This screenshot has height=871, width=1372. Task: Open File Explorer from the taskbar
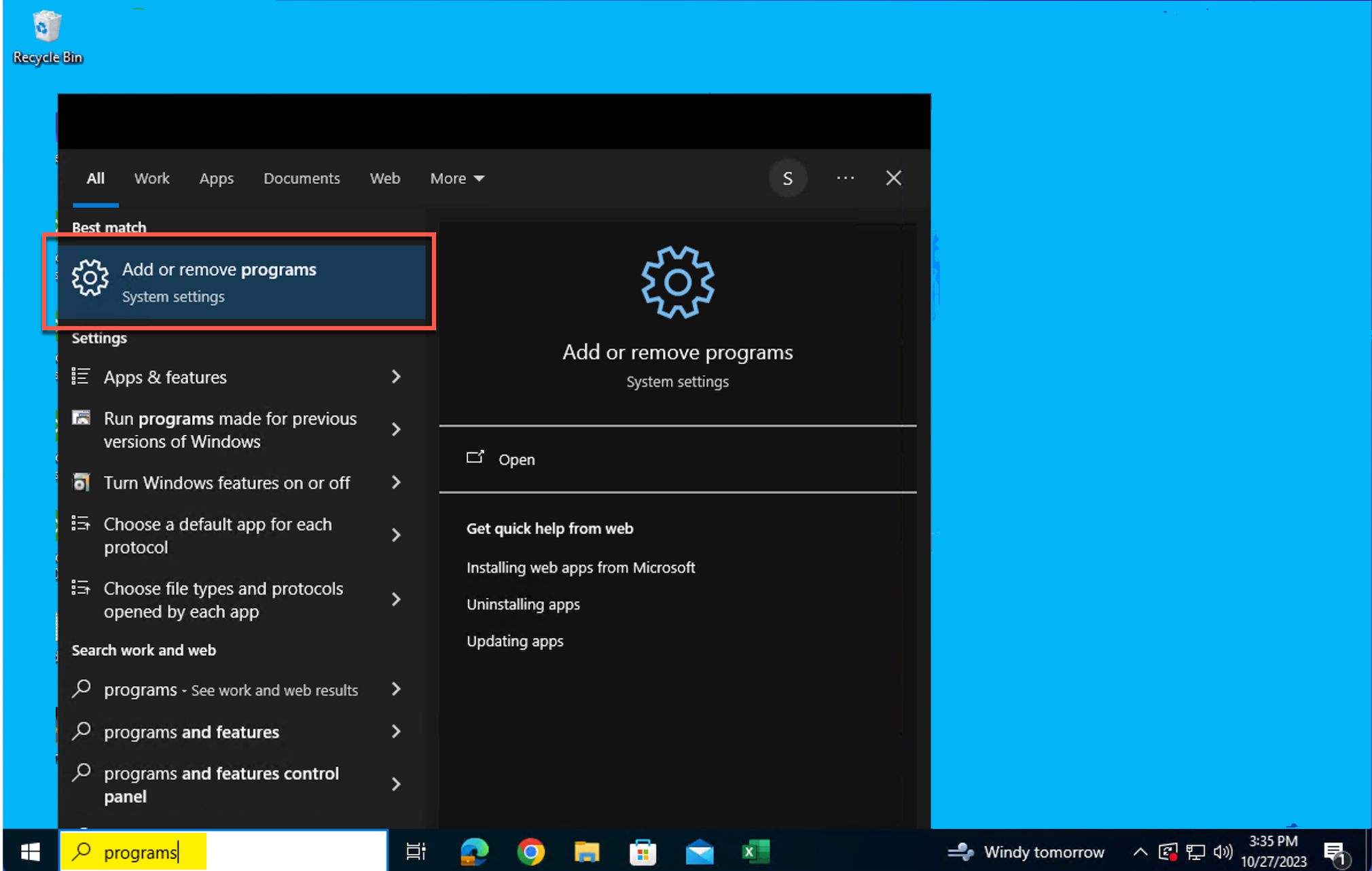[587, 851]
